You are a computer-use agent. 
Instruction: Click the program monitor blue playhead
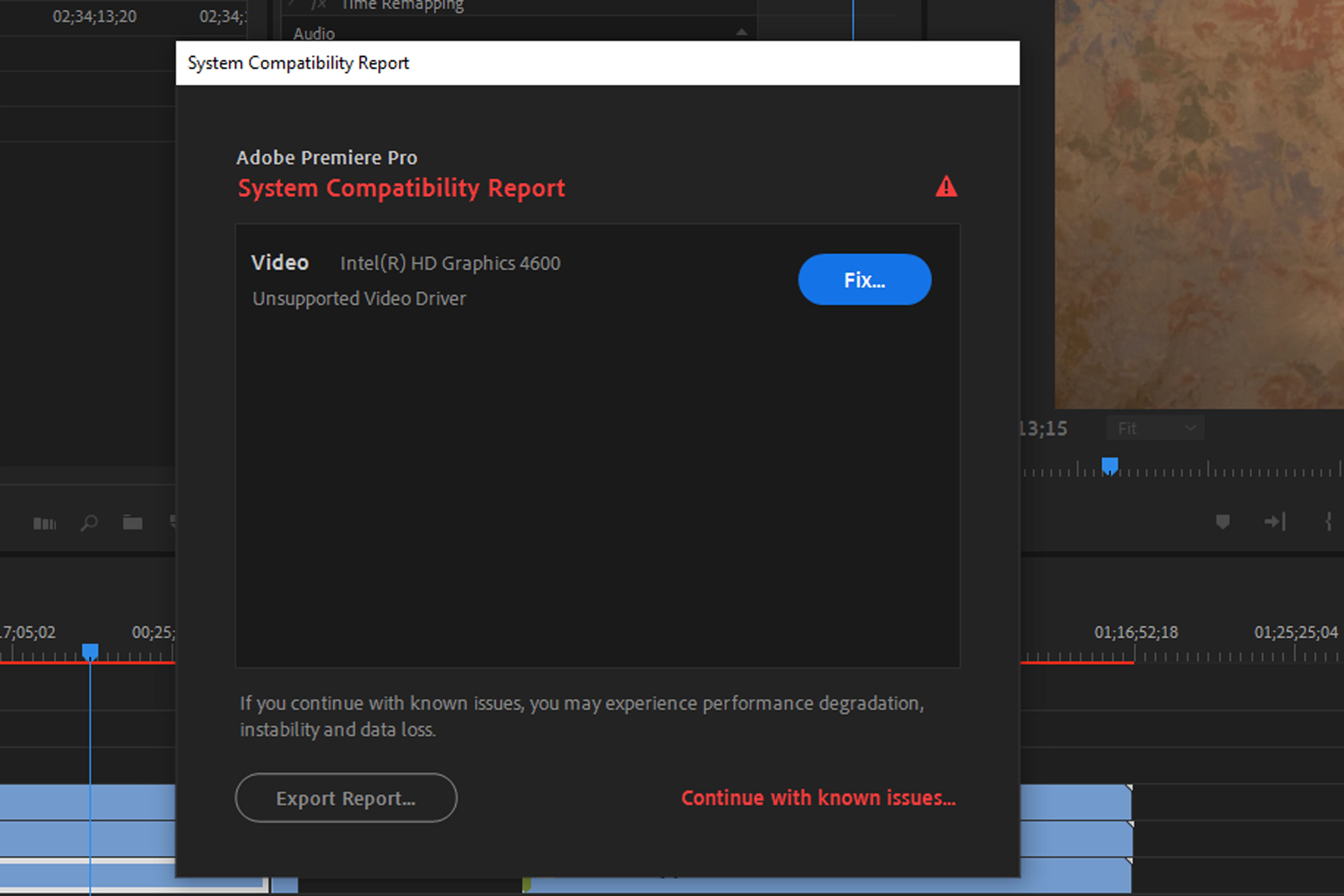point(1109,466)
